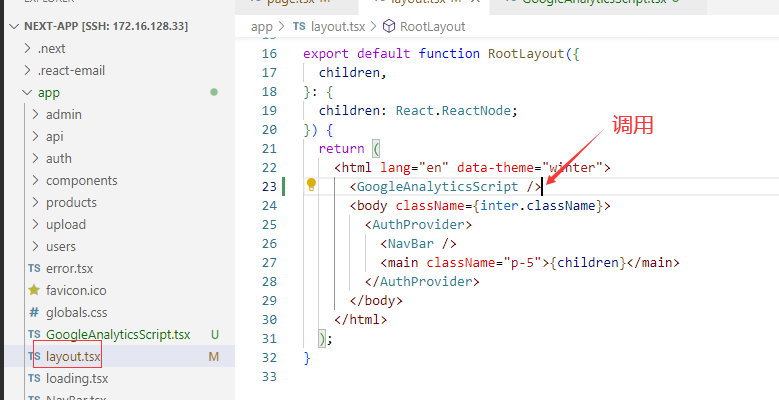The image size is (779, 400).
Task: Click the U status of GoogleAnalyticsScript.tsx
Action: pos(215,335)
